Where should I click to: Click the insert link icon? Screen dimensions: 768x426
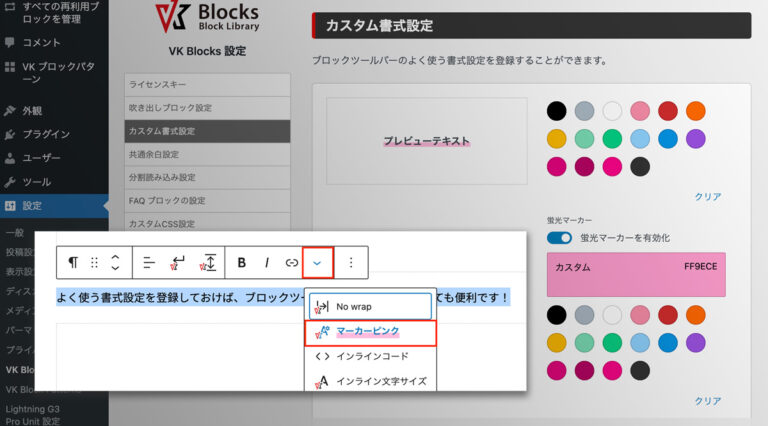(291, 263)
